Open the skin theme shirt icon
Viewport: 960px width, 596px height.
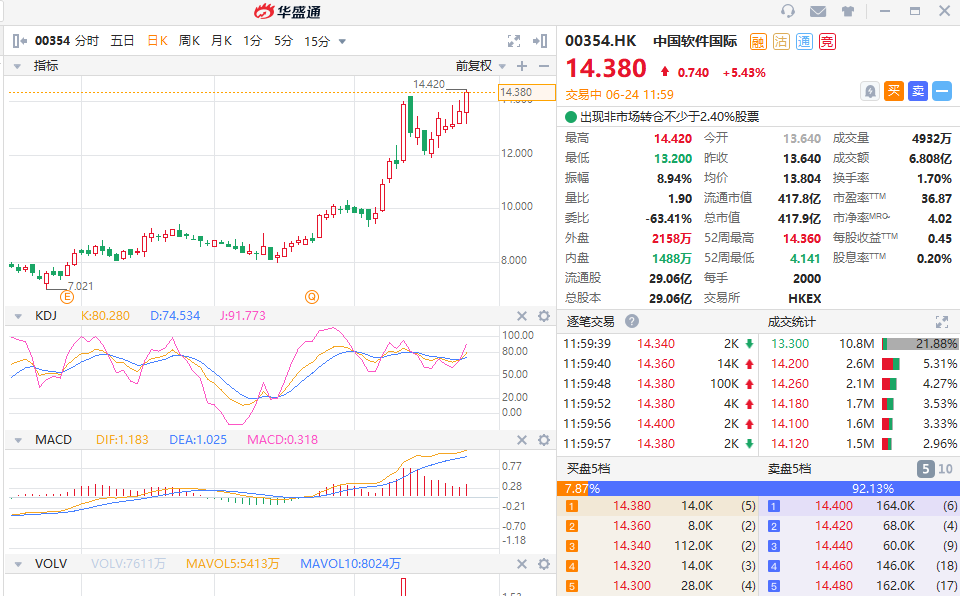pos(848,12)
